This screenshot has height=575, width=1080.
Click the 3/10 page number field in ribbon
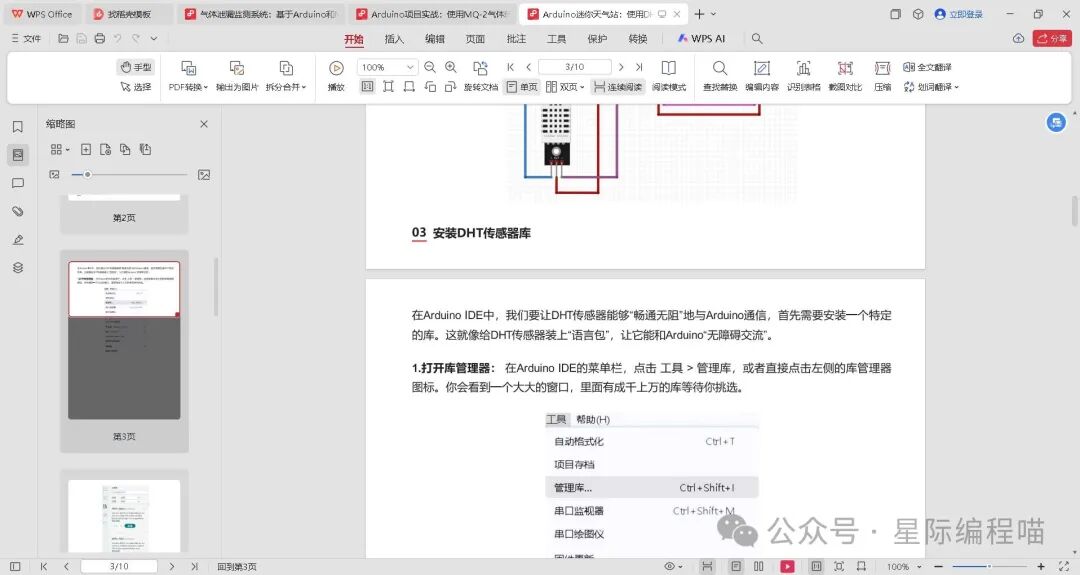tap(574, 67)
